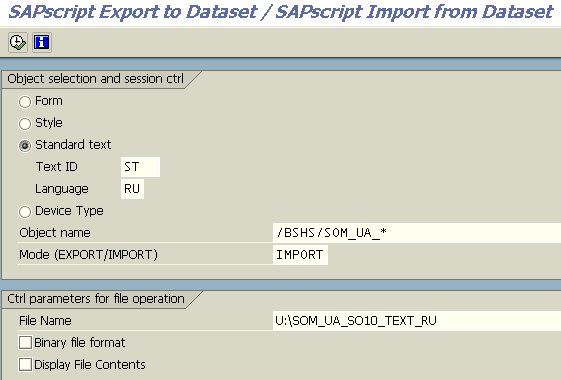The height and width of the screenshot is (380, 561).
Task: Click the "Mode (EXPORT/IMPORT)" label
Action: [x=88, y=255]
